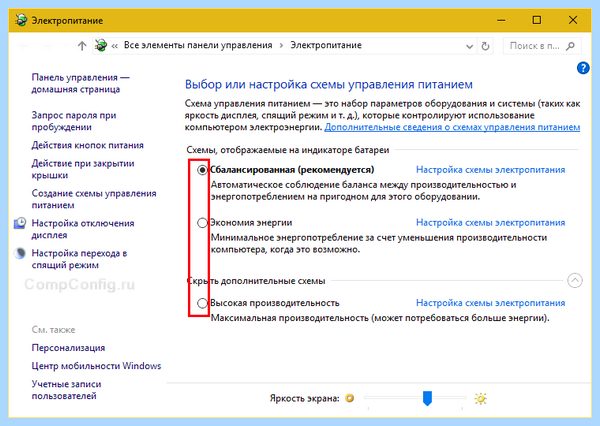Open Дополнительные сведения о схемах управления питанием link

[452, 127]
